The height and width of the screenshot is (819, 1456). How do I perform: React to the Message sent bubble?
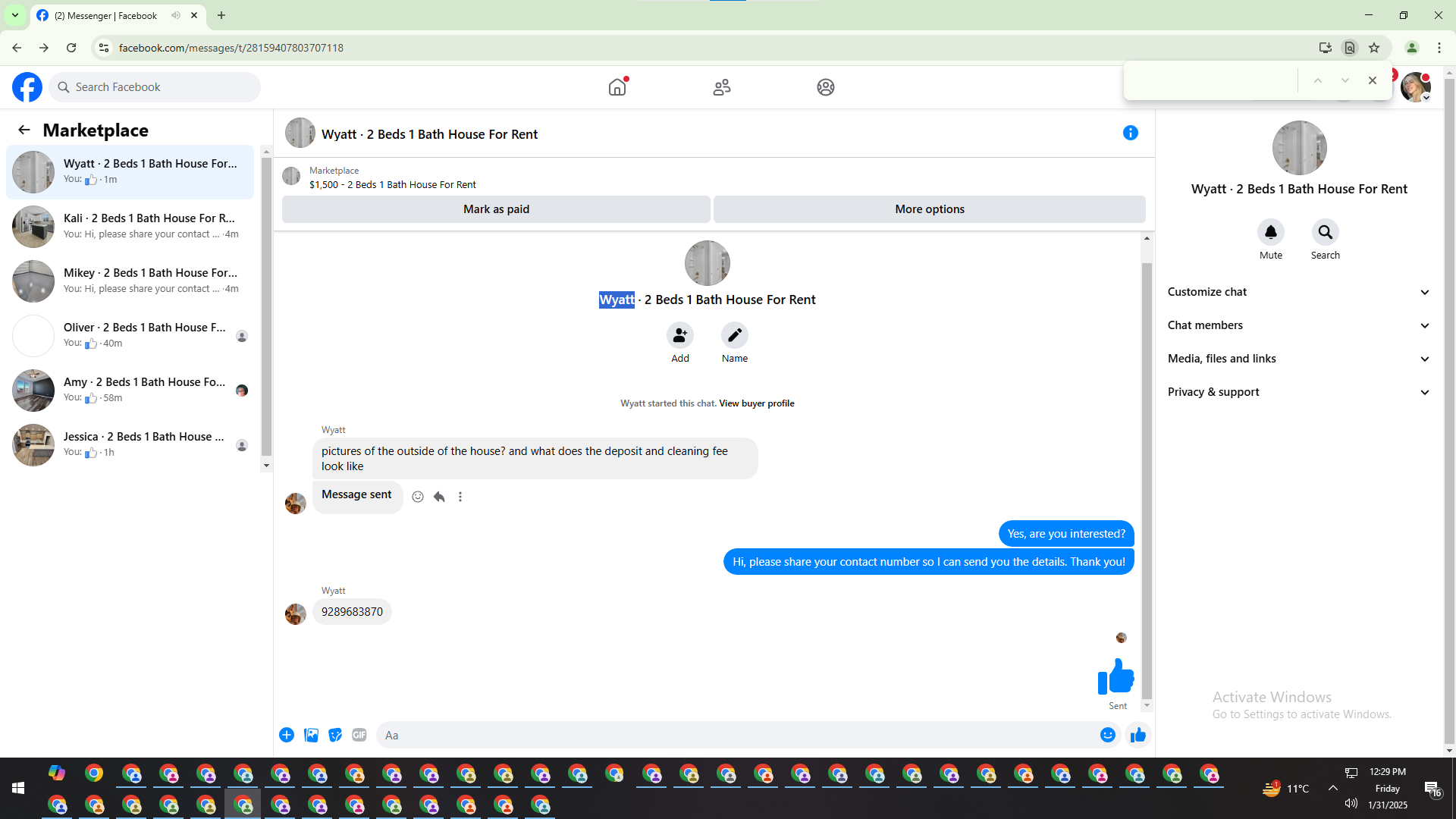[418, 497]
